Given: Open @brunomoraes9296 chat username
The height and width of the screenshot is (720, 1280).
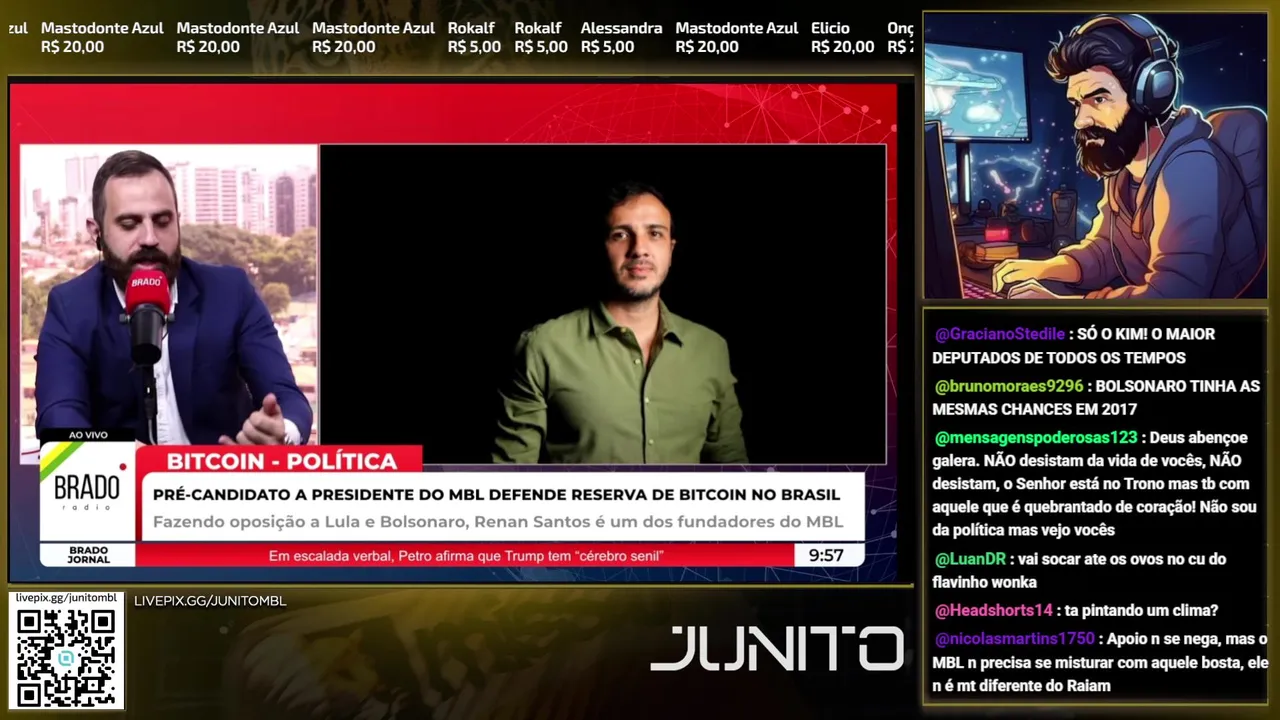Looking at the screenshot, I should (1008, 386).
